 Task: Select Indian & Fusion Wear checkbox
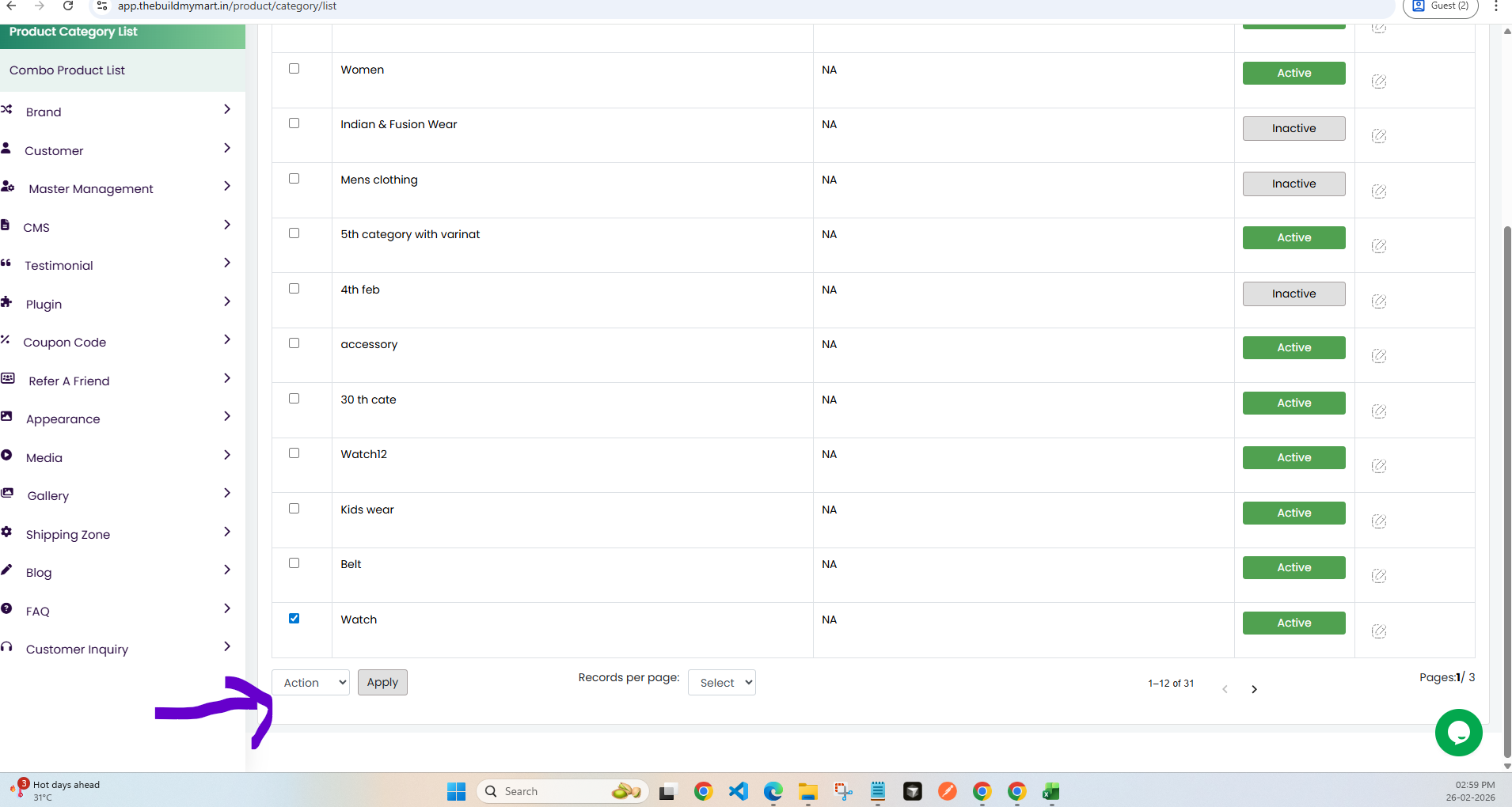(x=294, y=123)
